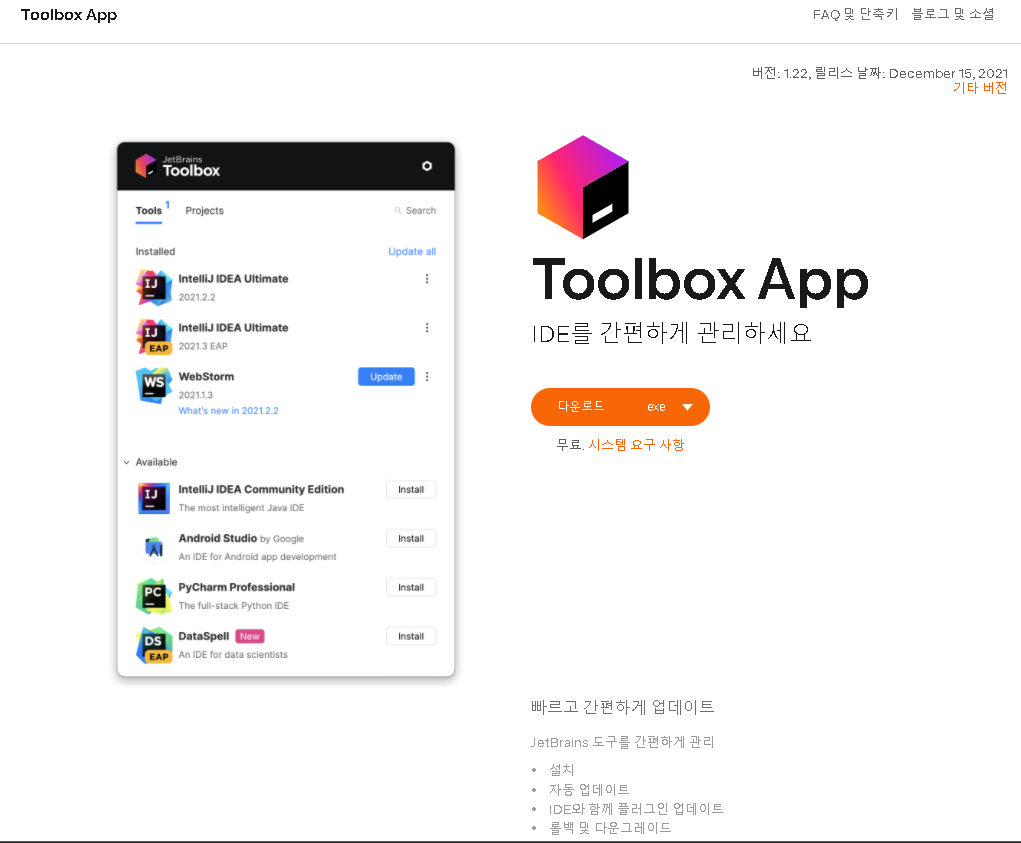Open the 시스템 요구 사항 link
The image size is (1021, 843).
pyautogui.click(x=636, y=445)
